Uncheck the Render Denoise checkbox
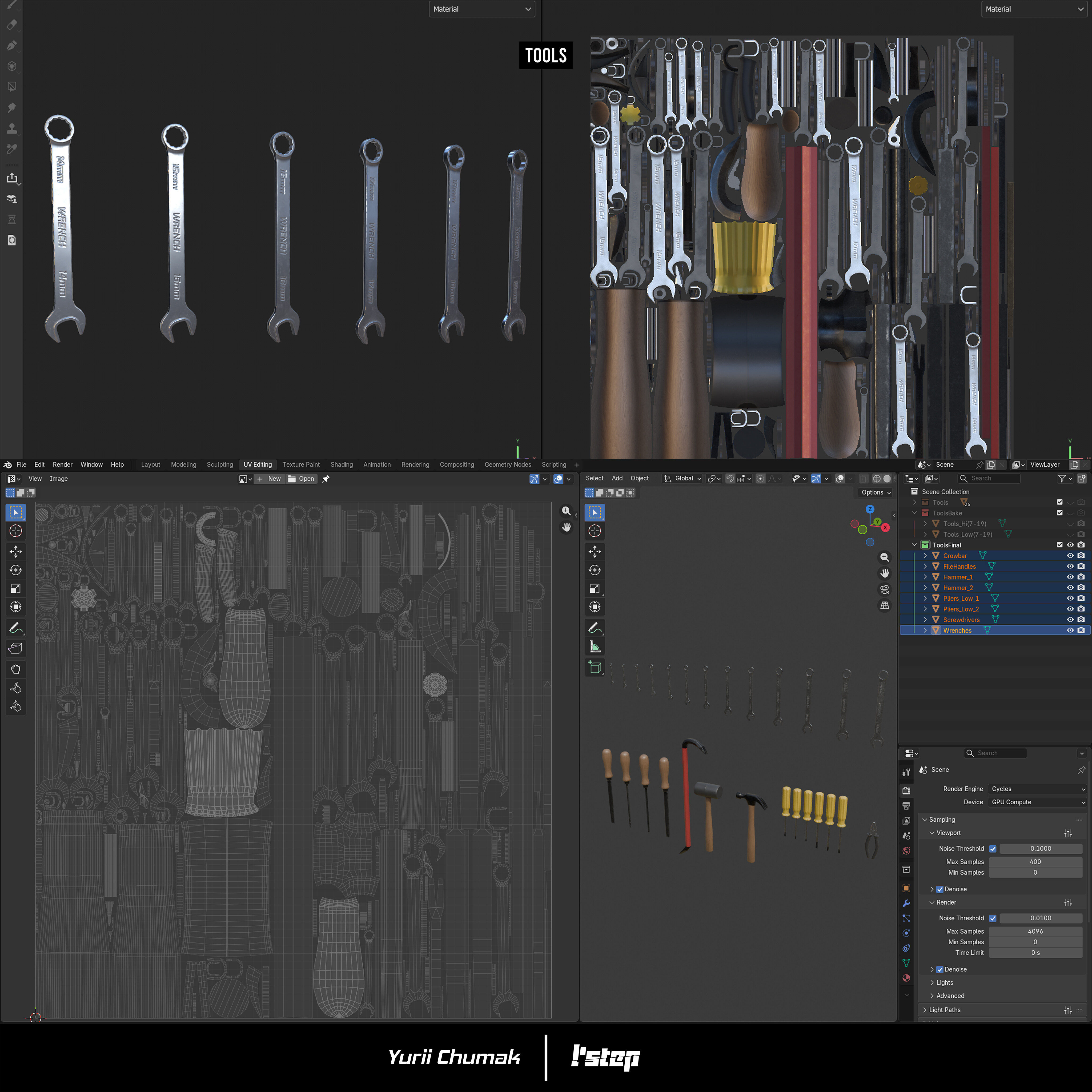This screenshot has height=1092, width=1092. [940, 969]
